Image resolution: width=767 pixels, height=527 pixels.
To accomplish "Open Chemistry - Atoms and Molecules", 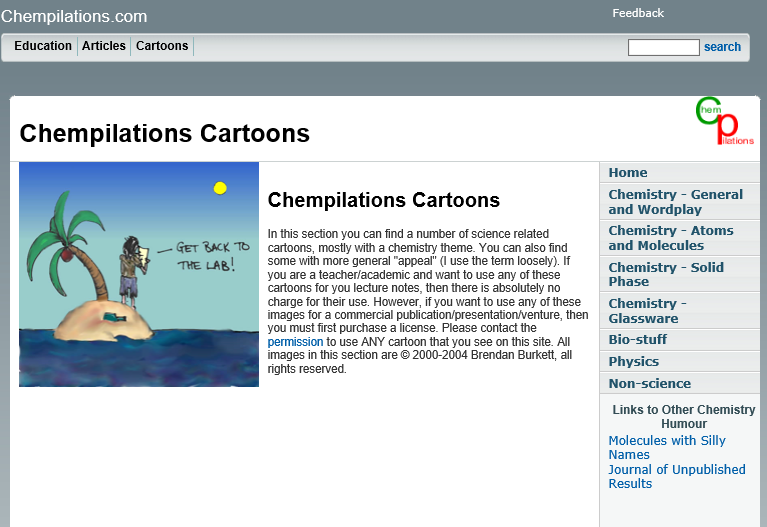I will 670,238.
